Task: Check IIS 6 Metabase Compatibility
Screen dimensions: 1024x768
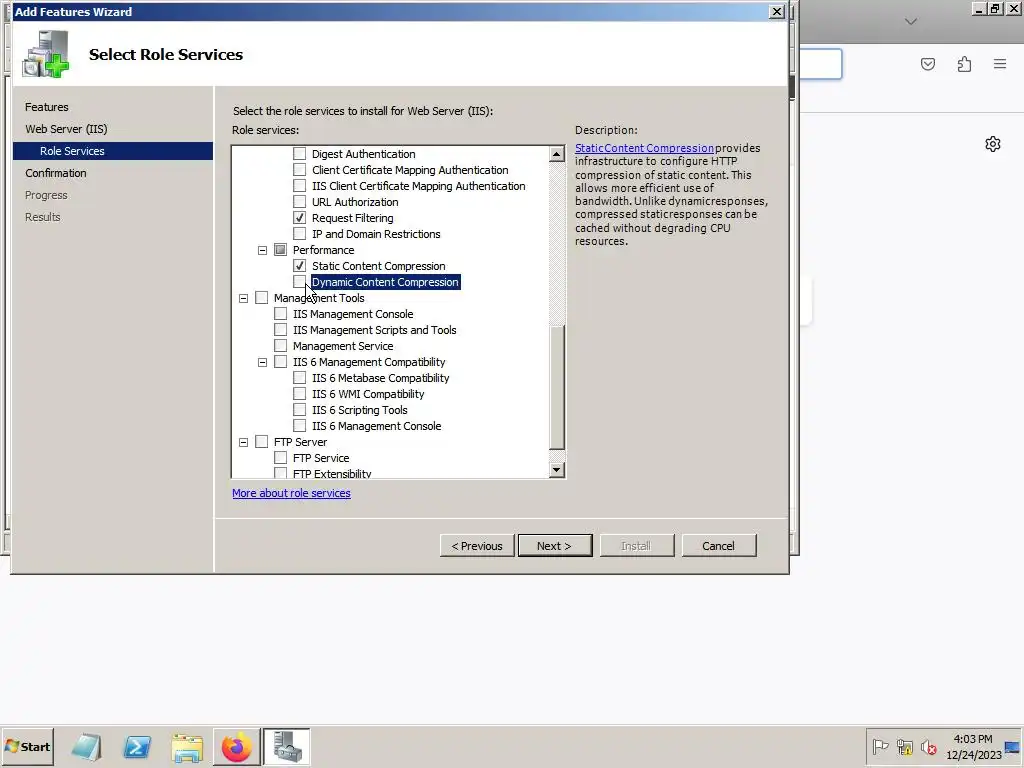Action: click(x=299, y=377)
